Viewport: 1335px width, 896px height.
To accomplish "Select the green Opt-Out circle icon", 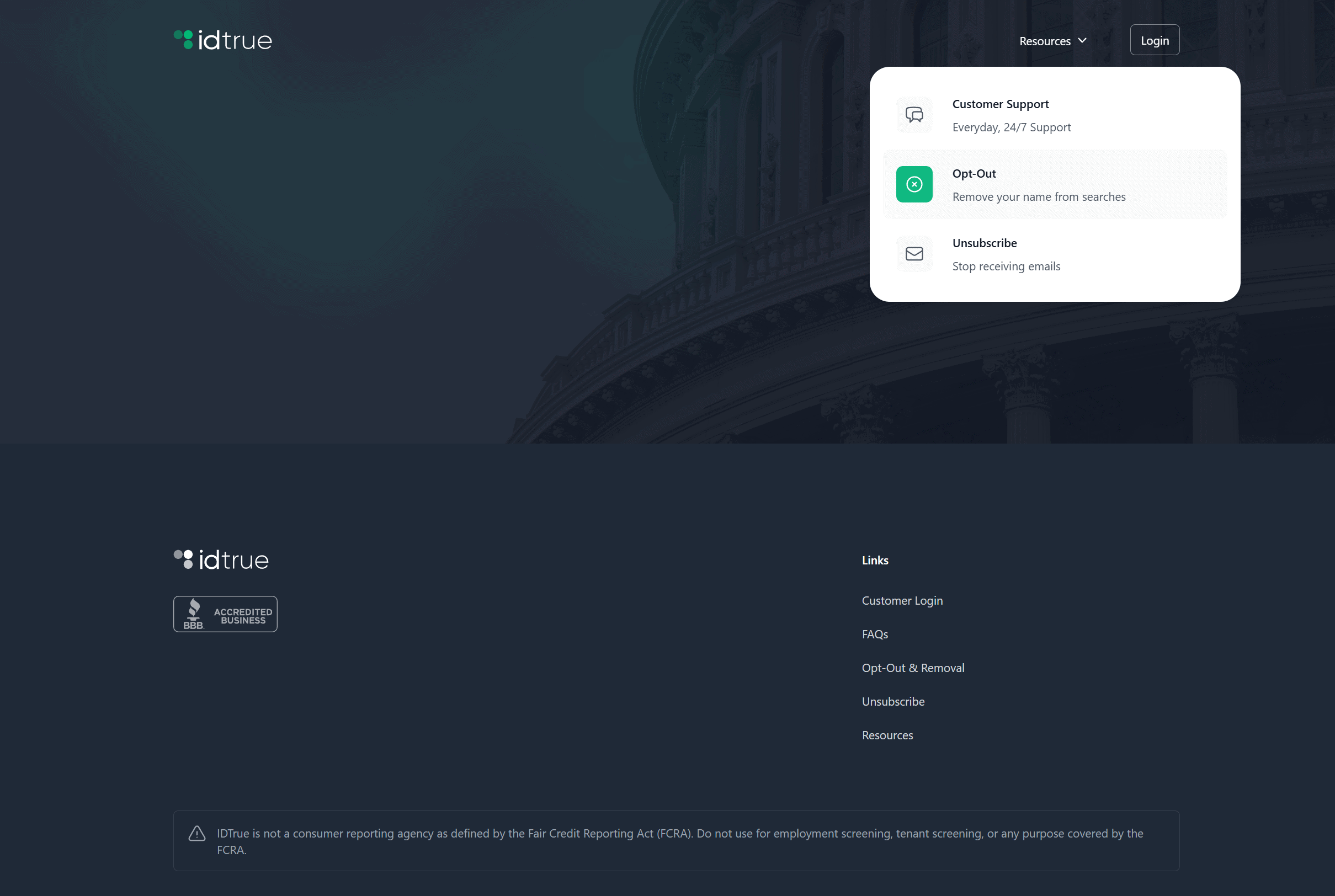I will pyautogui.click(x=914, y=184).
